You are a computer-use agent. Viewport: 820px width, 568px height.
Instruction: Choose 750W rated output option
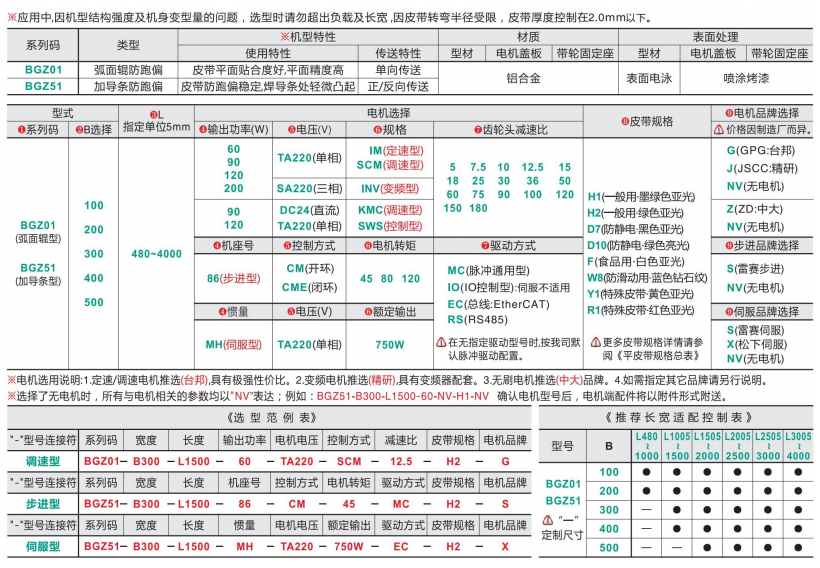(x=390, y=344)
